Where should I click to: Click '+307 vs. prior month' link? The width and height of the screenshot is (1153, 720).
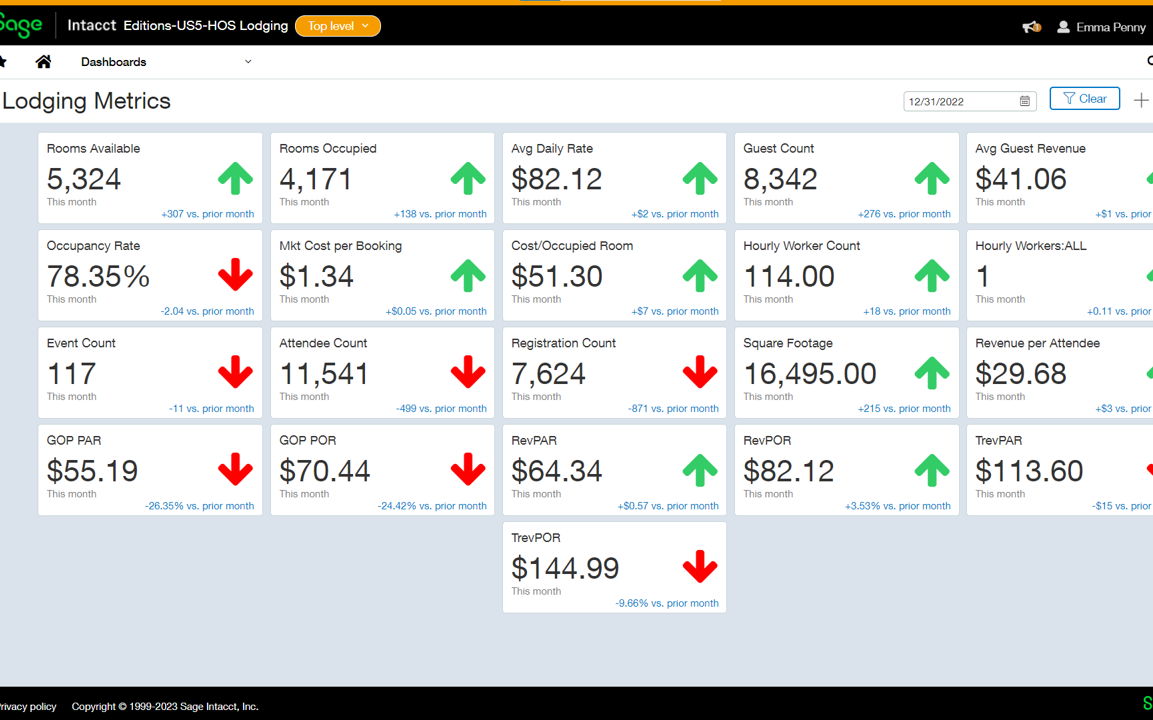208,214
